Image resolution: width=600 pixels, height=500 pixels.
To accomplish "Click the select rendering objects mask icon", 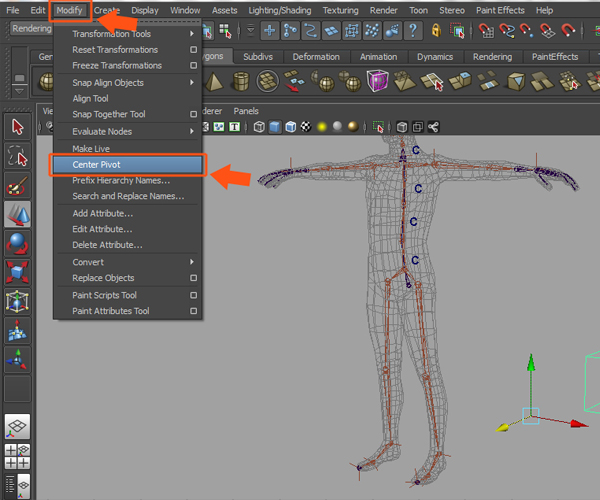I will 392,30.
